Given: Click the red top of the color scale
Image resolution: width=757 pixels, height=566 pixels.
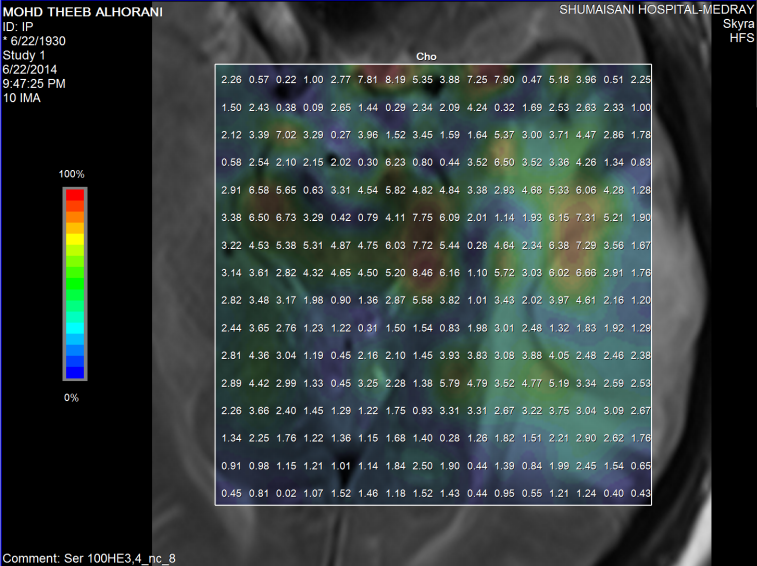Looking at the screenshot, I should pos(76,197).
